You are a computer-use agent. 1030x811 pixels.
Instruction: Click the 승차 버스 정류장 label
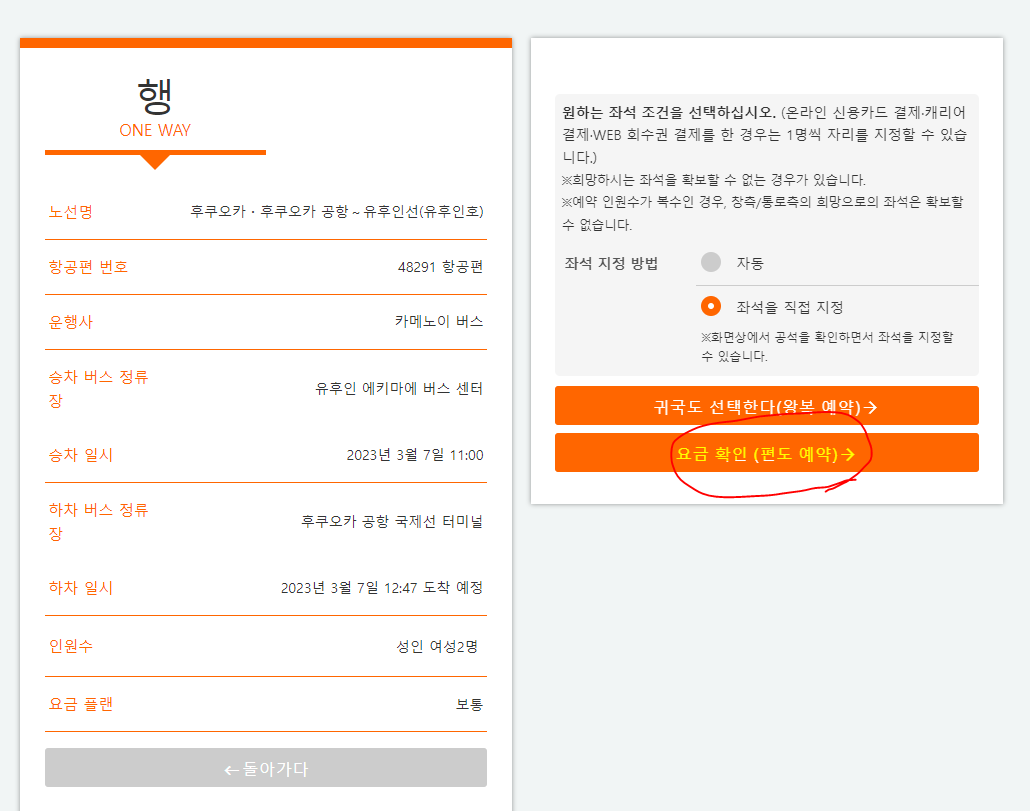tap(99, 389)
